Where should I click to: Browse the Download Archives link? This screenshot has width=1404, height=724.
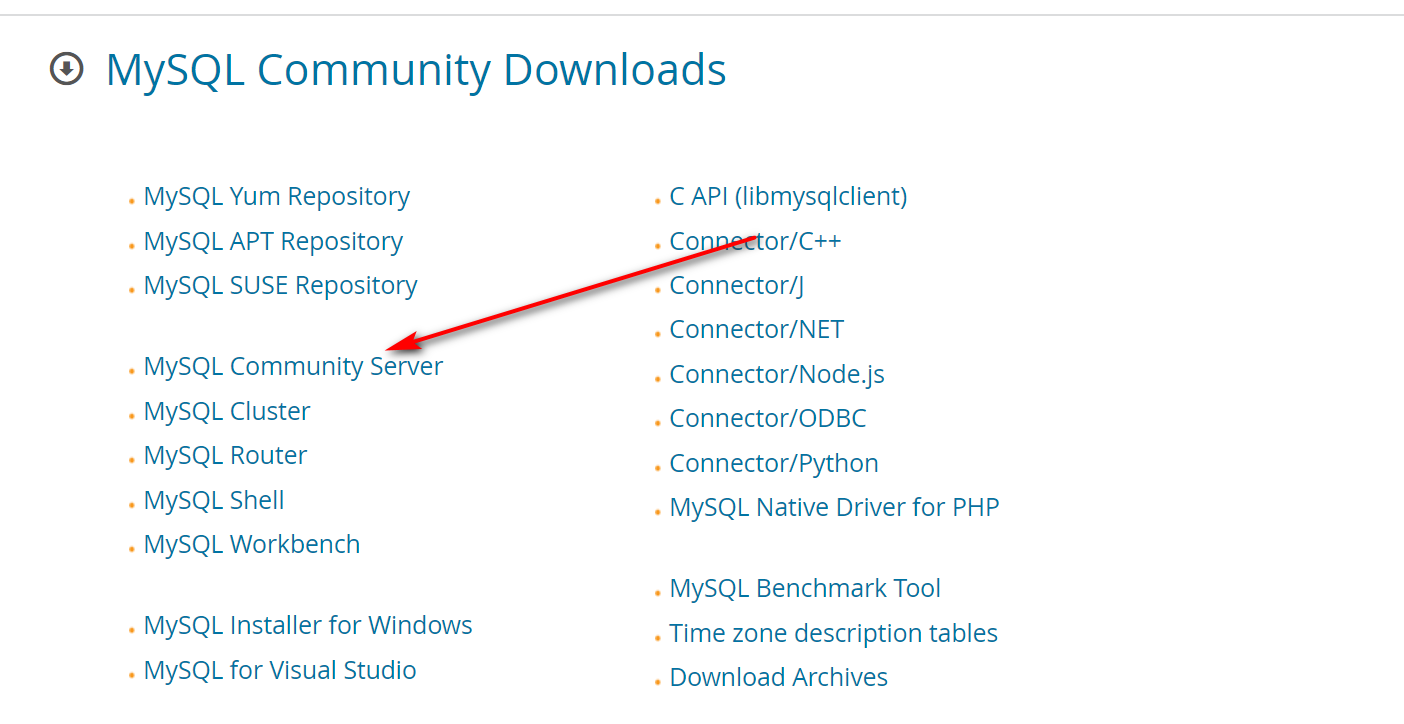779,677
